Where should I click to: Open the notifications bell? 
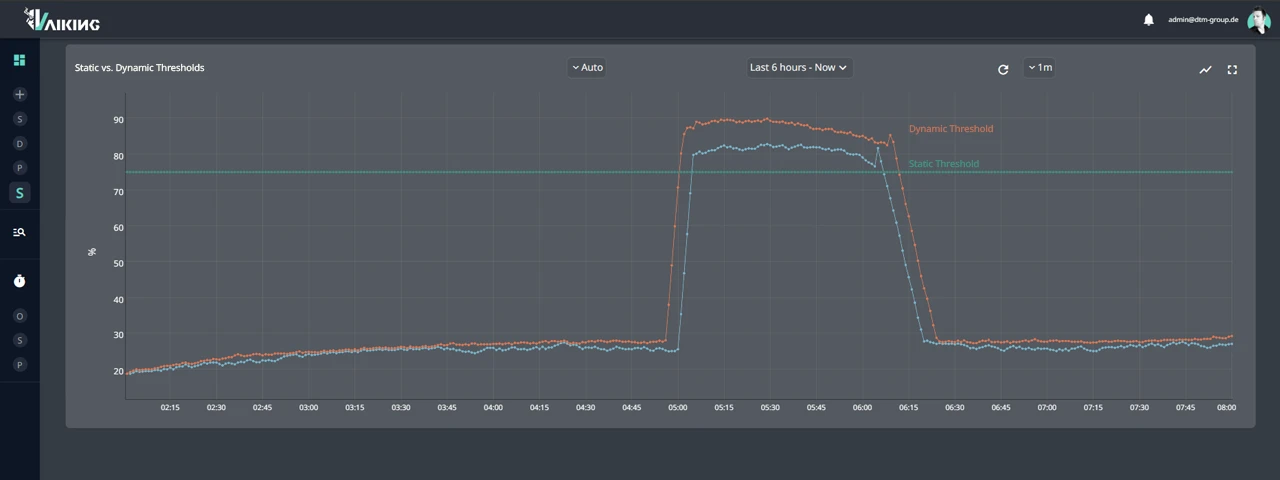[1149, 19]
